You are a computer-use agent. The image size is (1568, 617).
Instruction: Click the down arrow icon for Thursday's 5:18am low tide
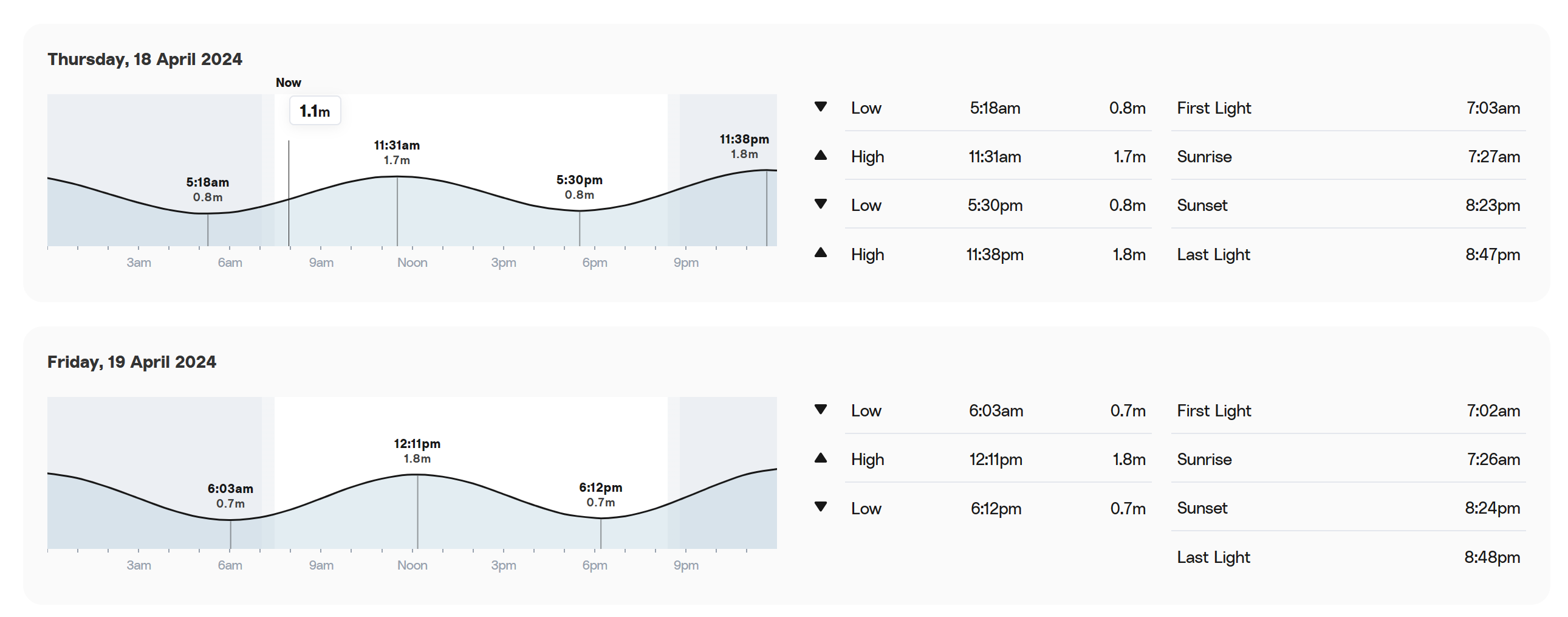click(821, 106)
